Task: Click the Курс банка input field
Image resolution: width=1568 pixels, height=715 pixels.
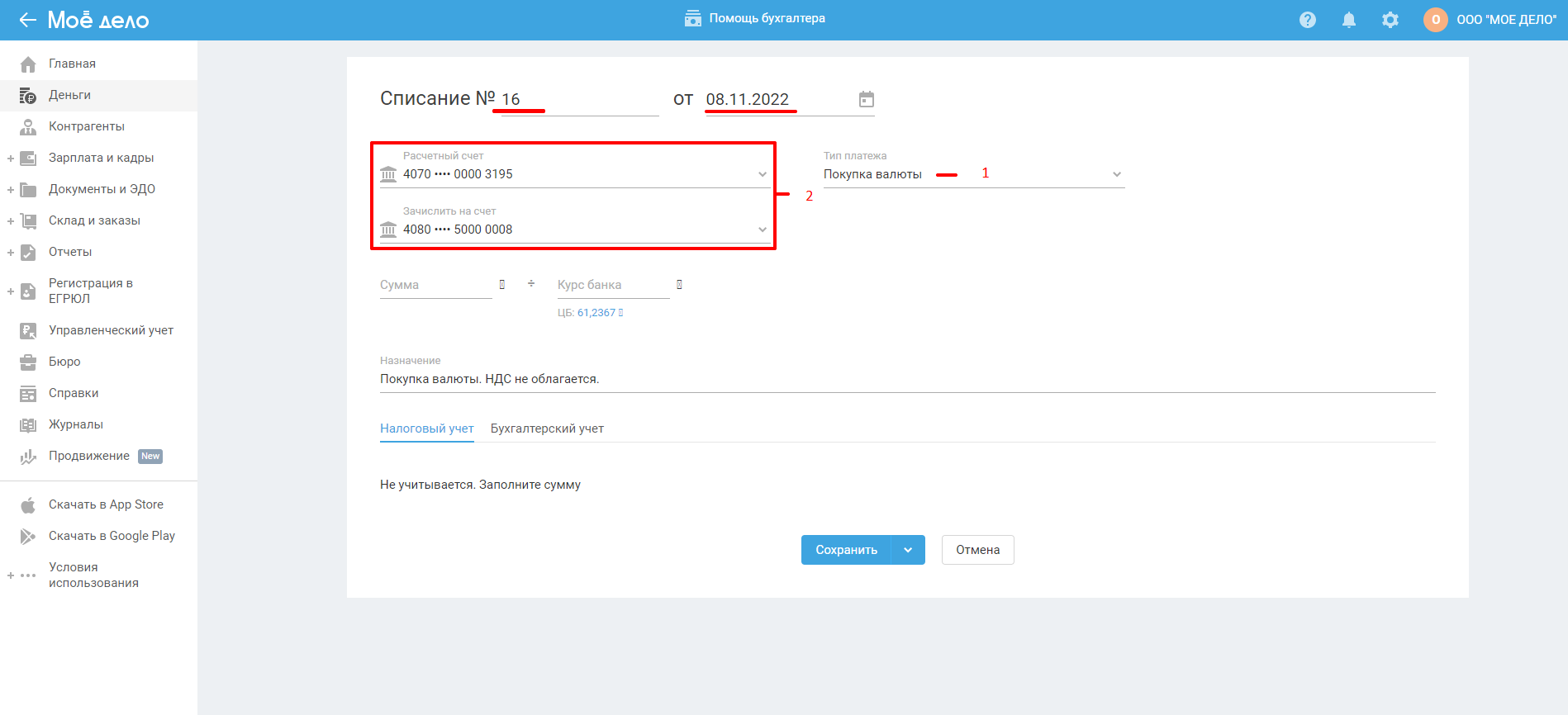Action: (x=614, y=285)
